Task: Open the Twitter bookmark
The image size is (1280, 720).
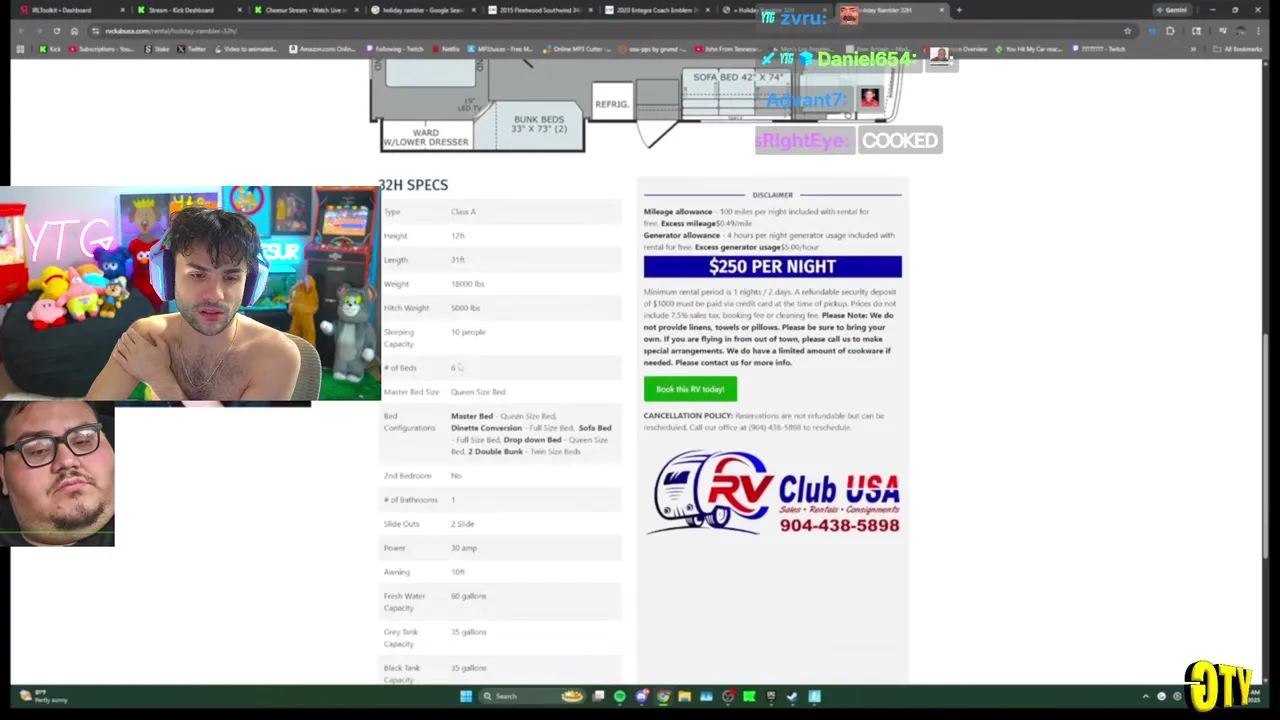Action: pos(192,49)
